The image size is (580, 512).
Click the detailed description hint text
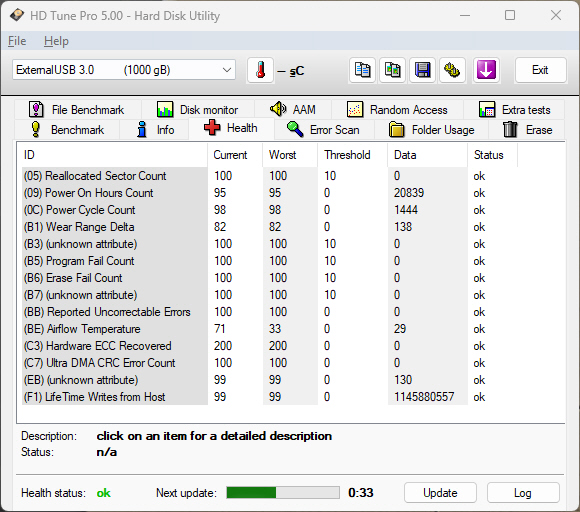point(214,436)
